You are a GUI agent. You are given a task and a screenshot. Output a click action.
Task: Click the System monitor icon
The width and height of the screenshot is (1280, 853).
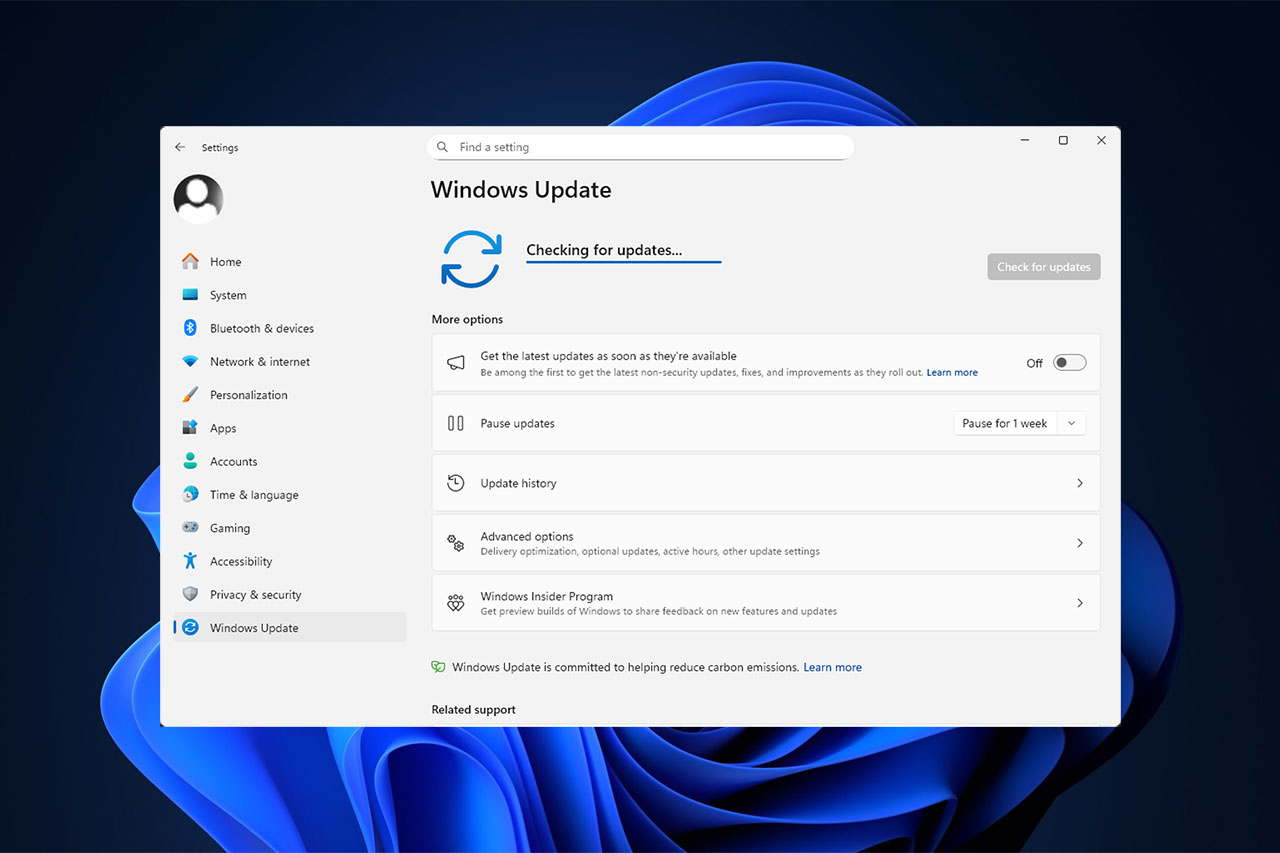tap(190, 295)
